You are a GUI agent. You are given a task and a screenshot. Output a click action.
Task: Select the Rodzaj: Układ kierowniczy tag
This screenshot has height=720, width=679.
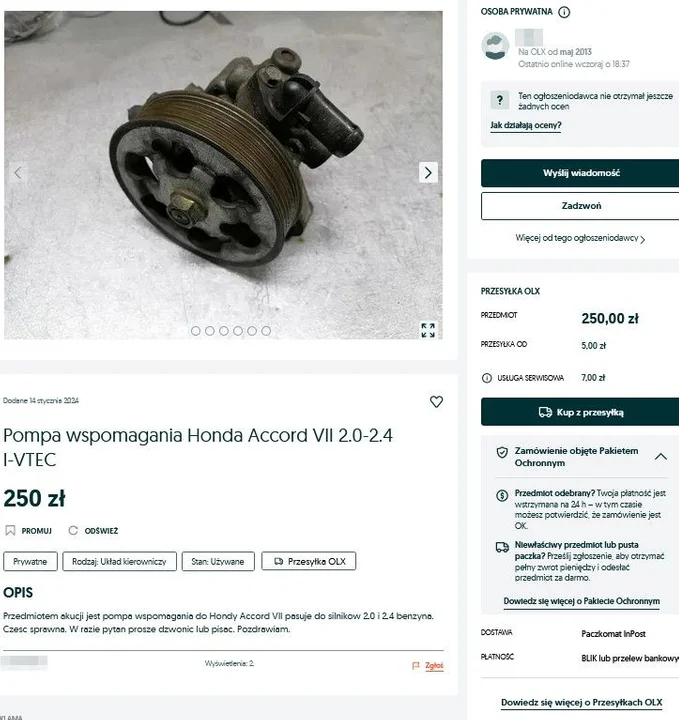pyautogui.click(x=121, y=562)
